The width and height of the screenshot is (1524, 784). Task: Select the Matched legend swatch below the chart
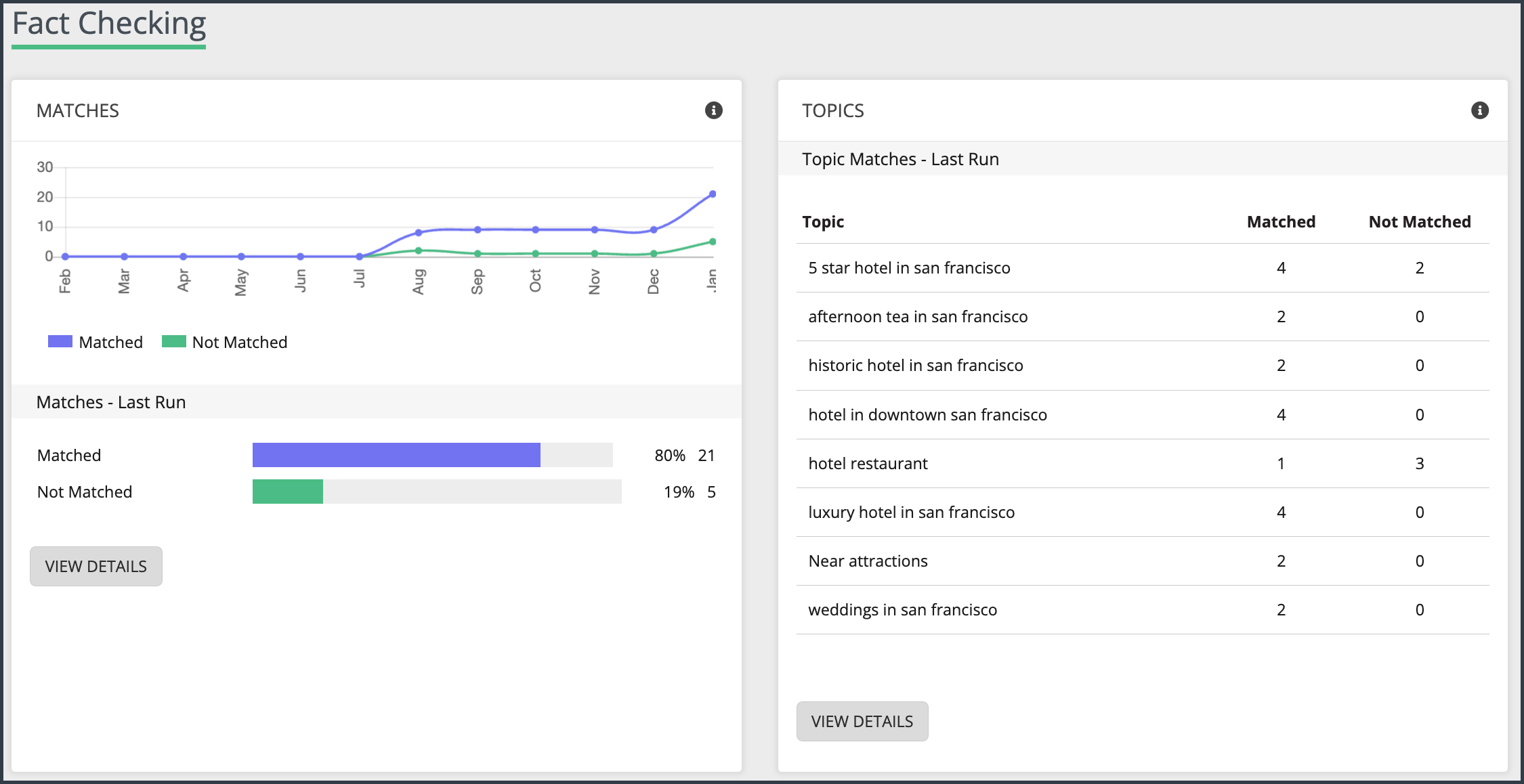[x=60, y=342]
